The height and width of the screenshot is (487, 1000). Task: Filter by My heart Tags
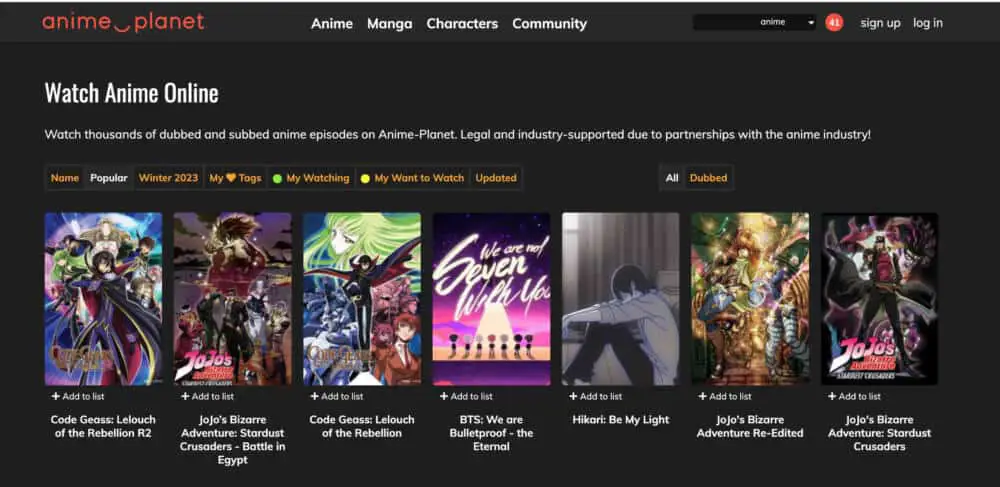tap(235, 178)
